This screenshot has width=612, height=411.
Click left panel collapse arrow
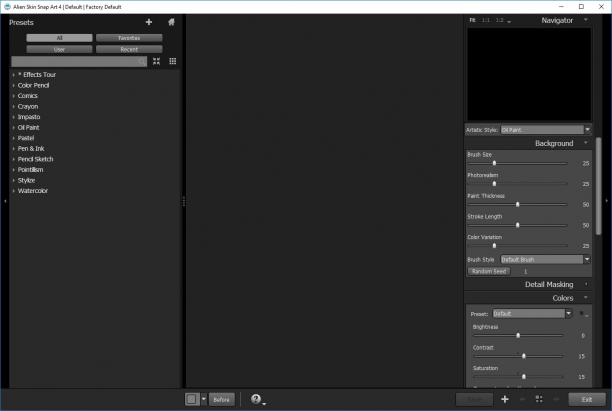[x=5, y=201]
